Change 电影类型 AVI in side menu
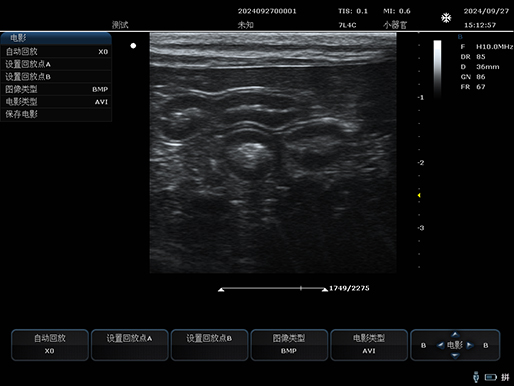 coord(56,102)
